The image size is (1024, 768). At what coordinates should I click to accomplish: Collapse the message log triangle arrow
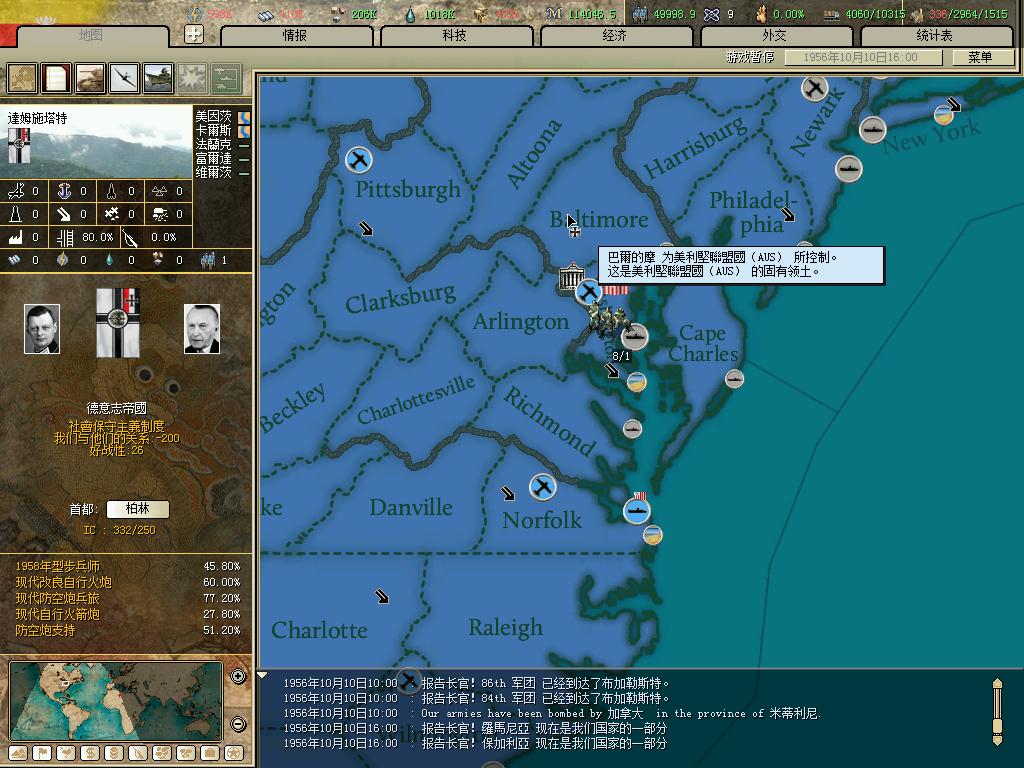coord(262,675)
